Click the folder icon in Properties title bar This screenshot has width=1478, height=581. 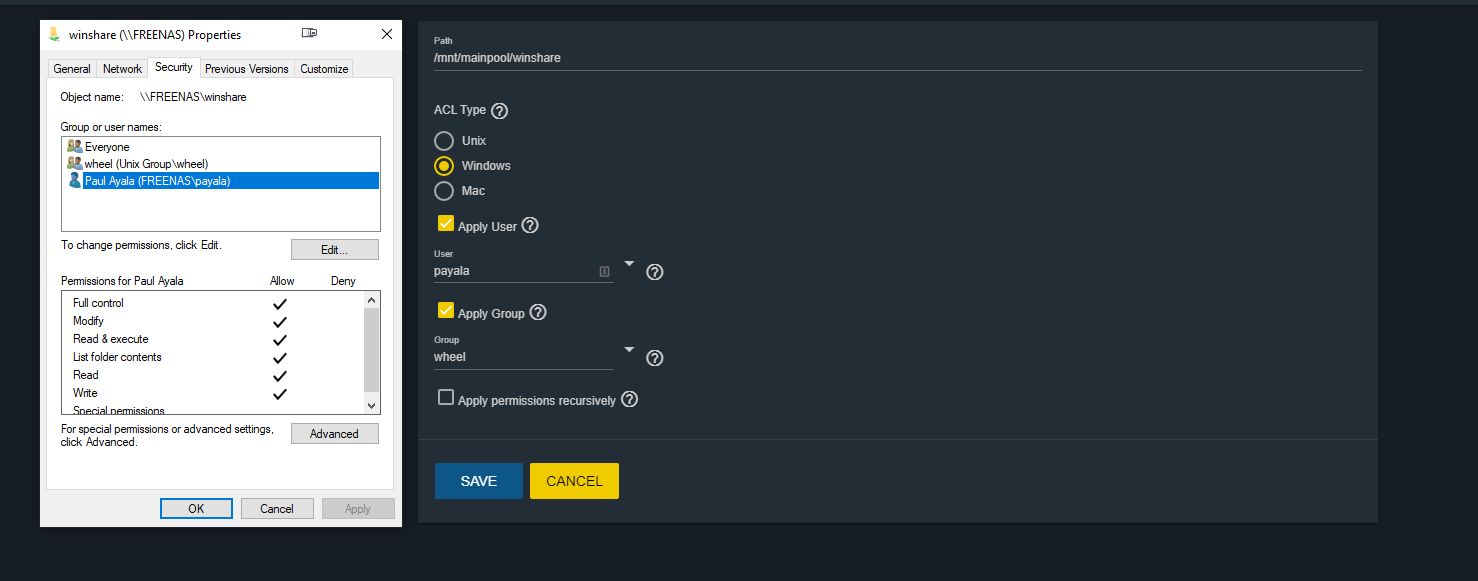pyautogui.click(x=54, y=34)
